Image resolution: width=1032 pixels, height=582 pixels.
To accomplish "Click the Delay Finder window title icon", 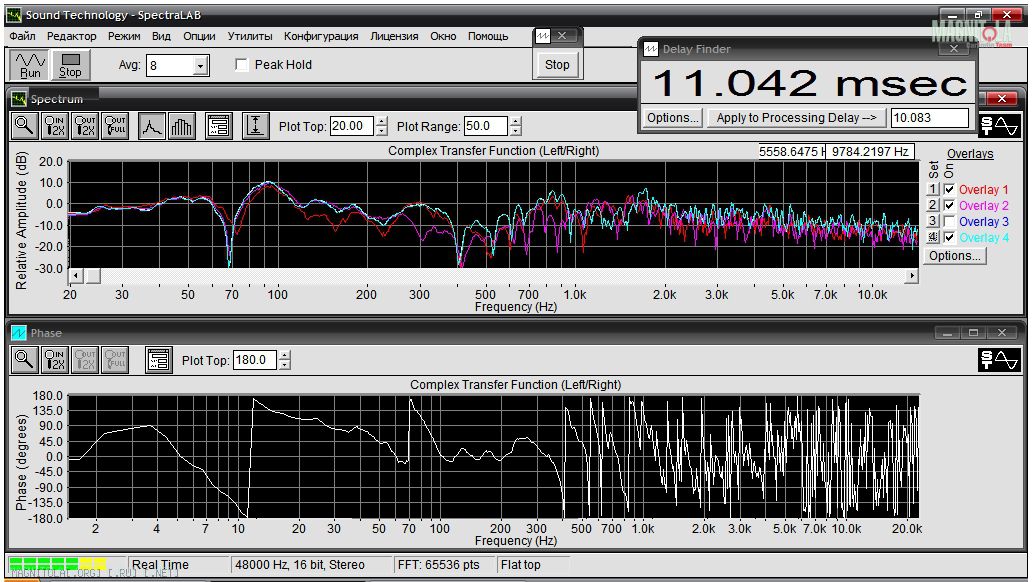I will (651, 49).
